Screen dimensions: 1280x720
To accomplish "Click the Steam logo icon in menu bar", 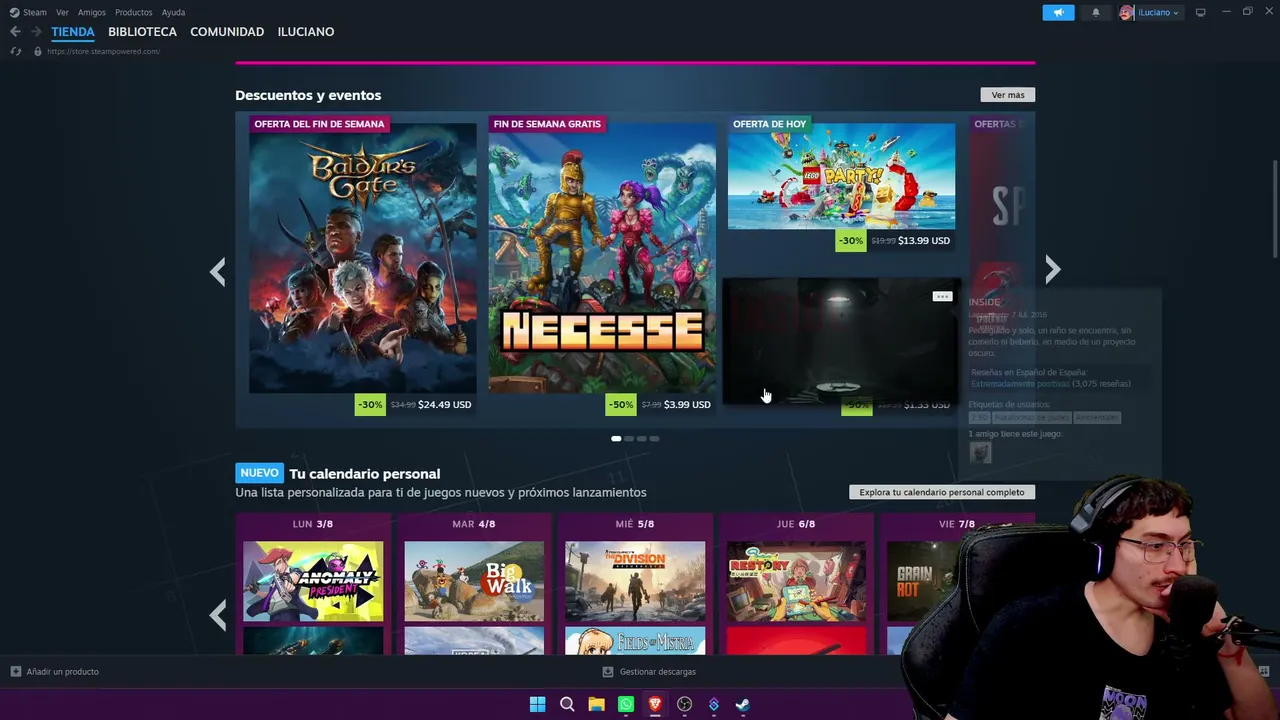I will pyautogui.click(x=14, y=12).
